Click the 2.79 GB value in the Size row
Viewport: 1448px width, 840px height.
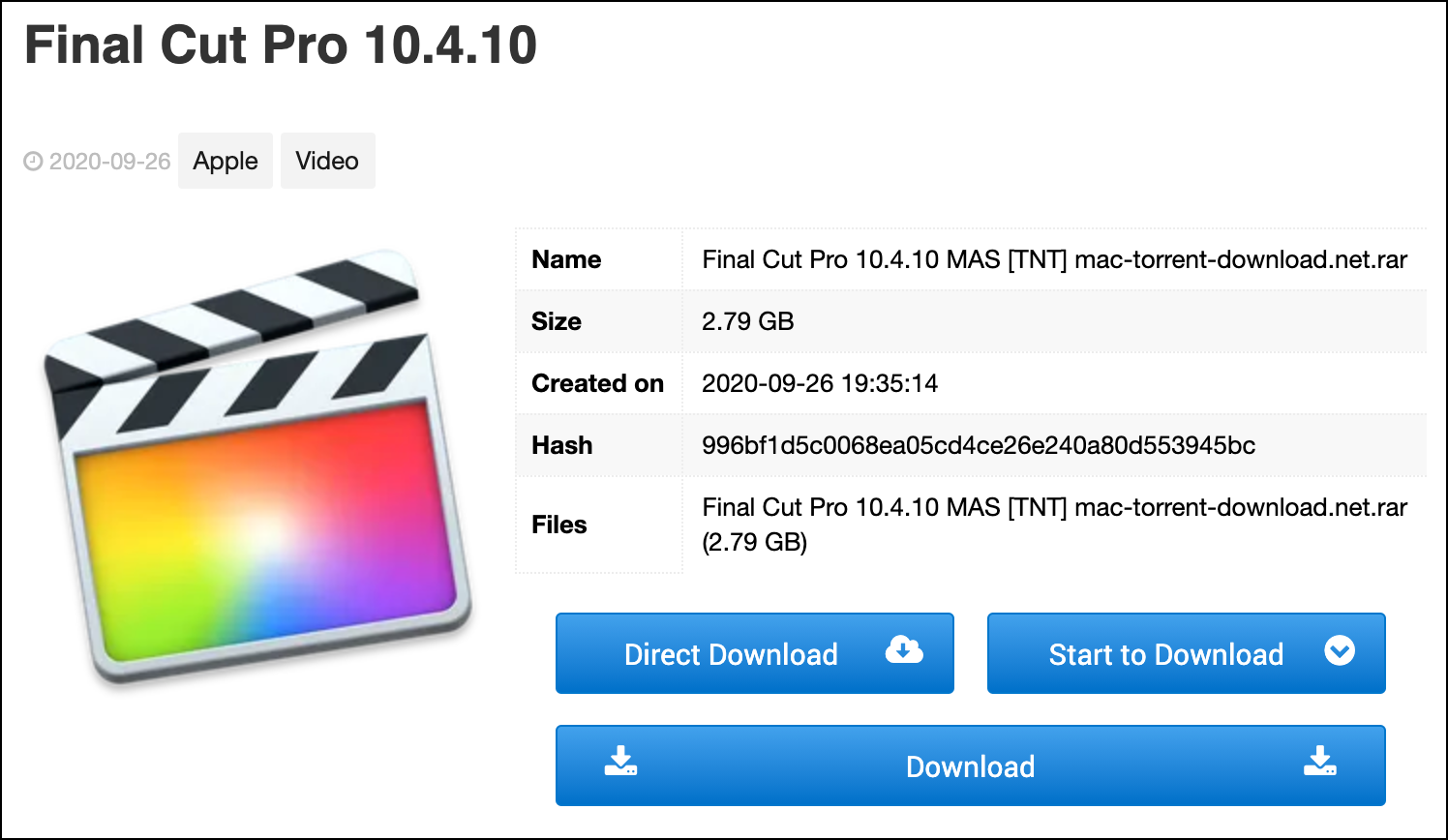point(748,321)
